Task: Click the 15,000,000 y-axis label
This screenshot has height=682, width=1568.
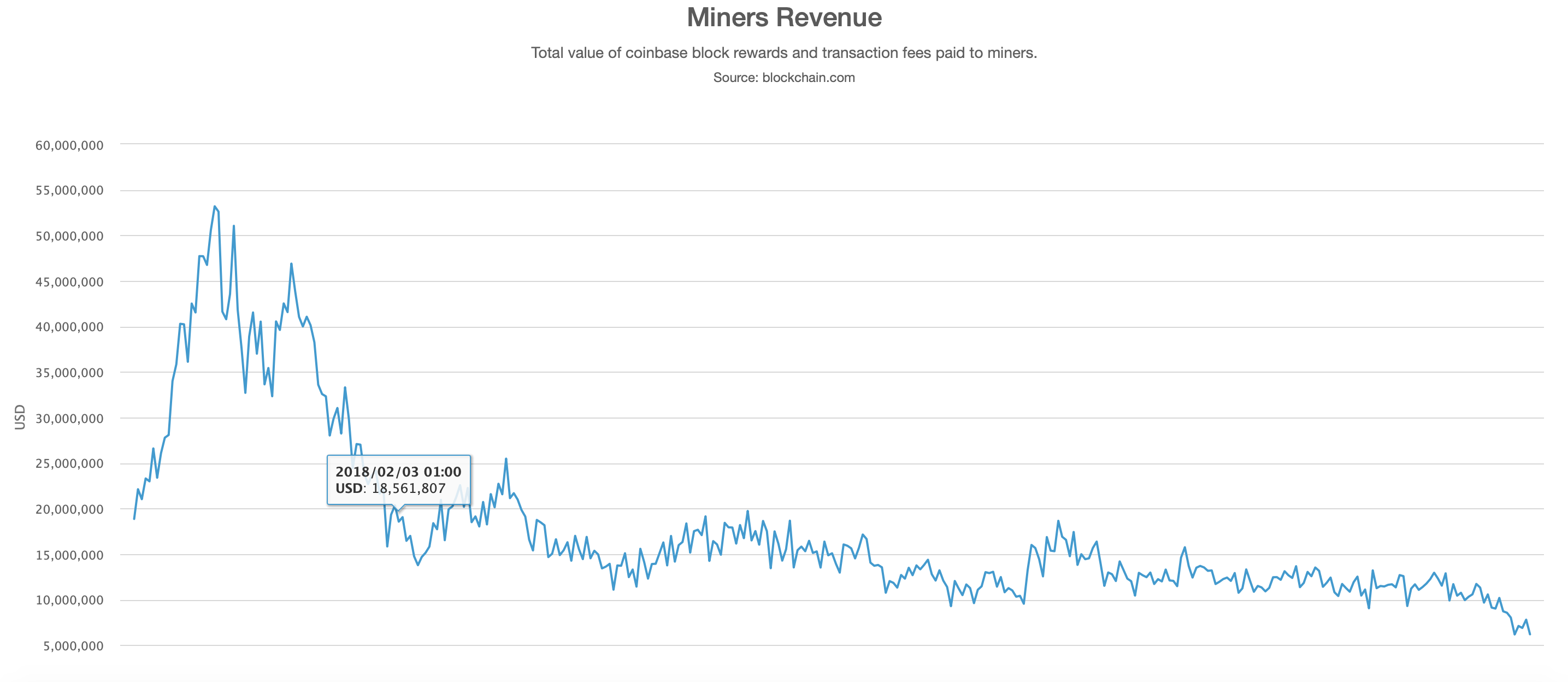Action: coord(69,555)
